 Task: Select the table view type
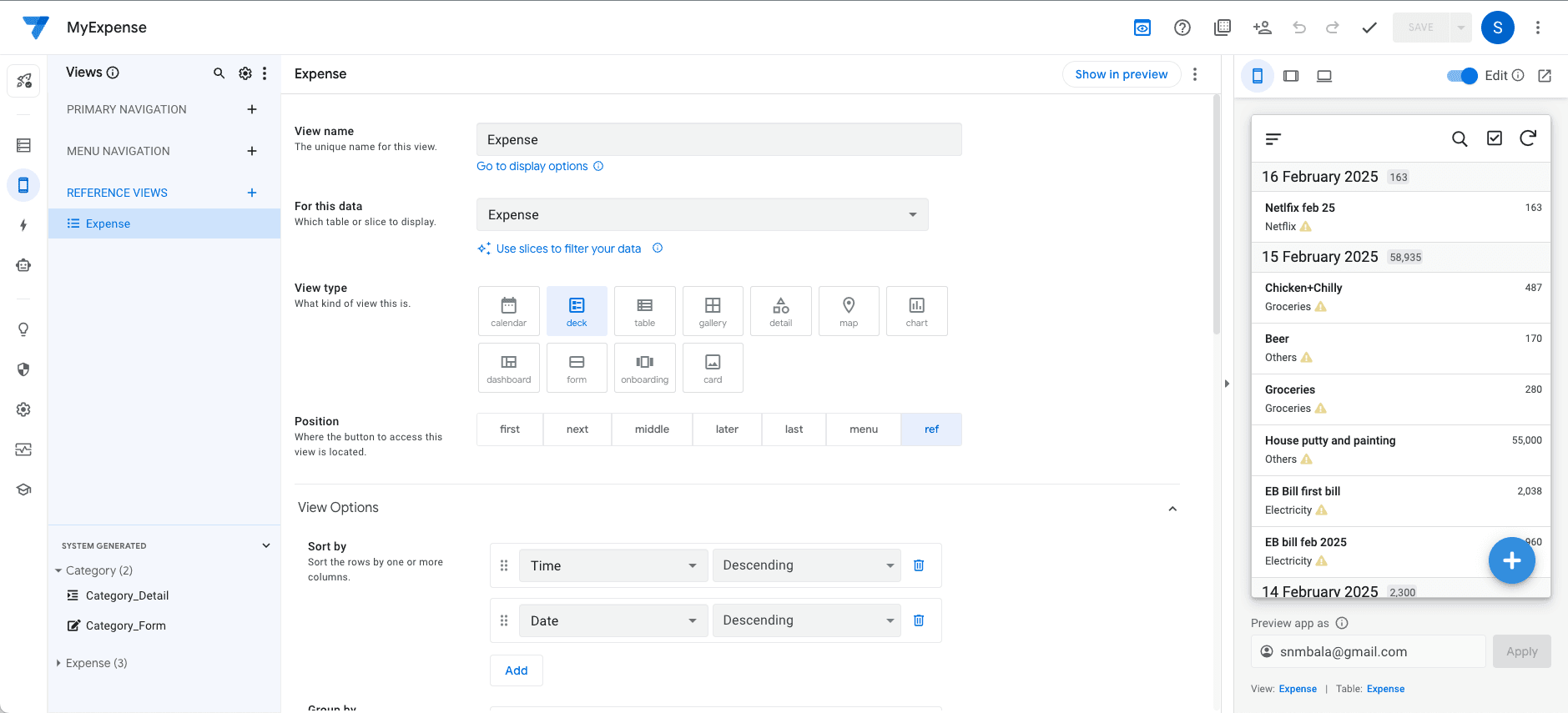pos(645,311)
